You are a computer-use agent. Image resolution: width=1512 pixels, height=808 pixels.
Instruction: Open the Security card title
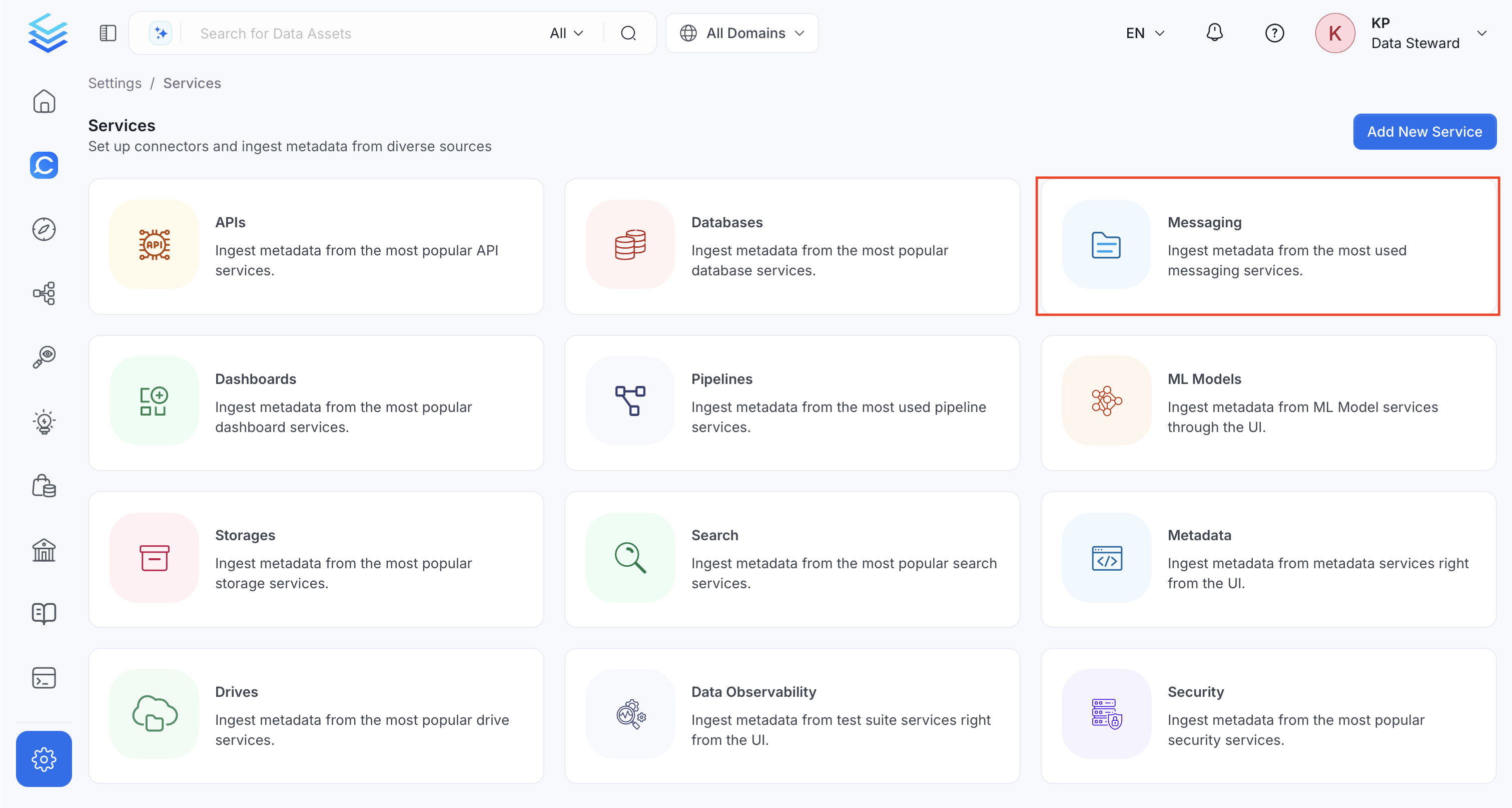pos(1196,692)
